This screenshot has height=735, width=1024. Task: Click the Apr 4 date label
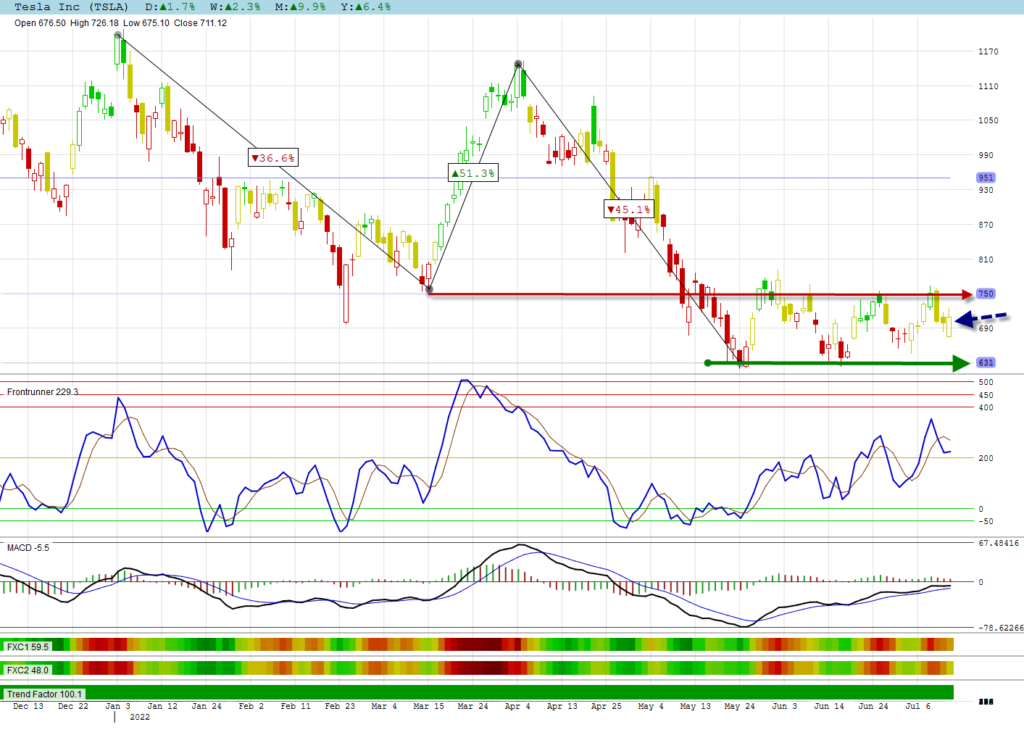(x=517, y=706)
